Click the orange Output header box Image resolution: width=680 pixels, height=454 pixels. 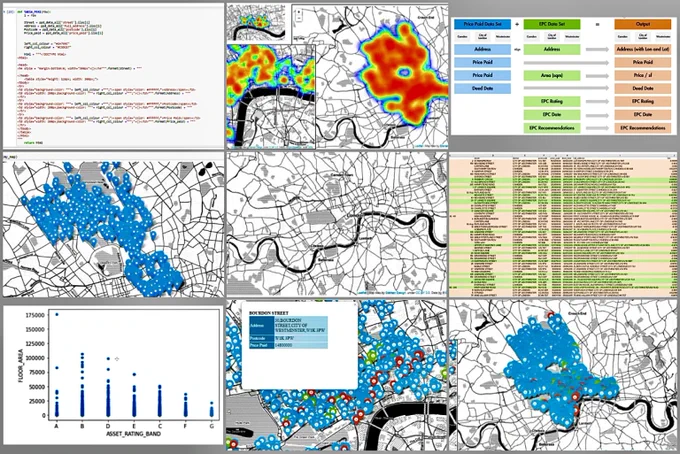point(643,24)
